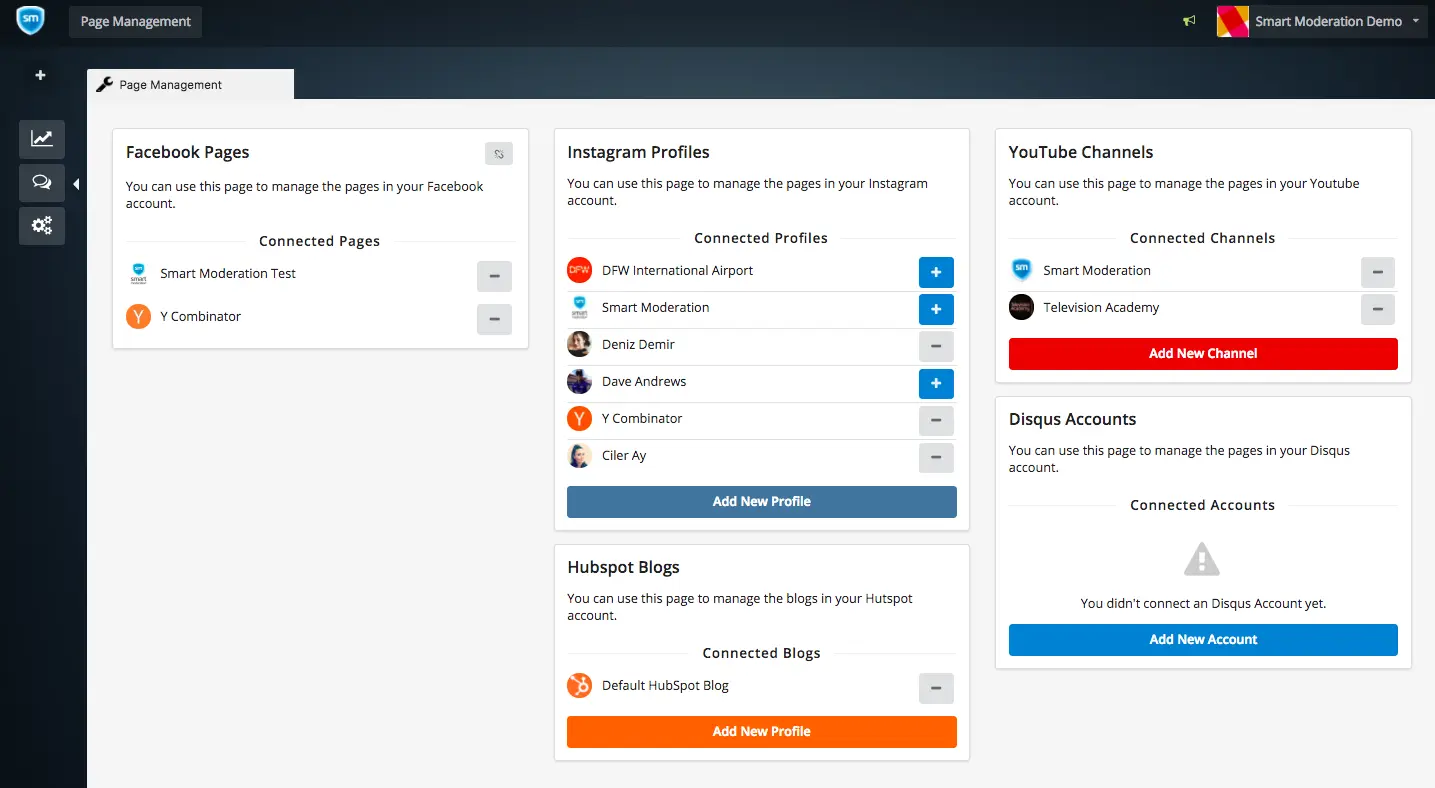Click the megaphone announcements icon

pos(1189,21)
